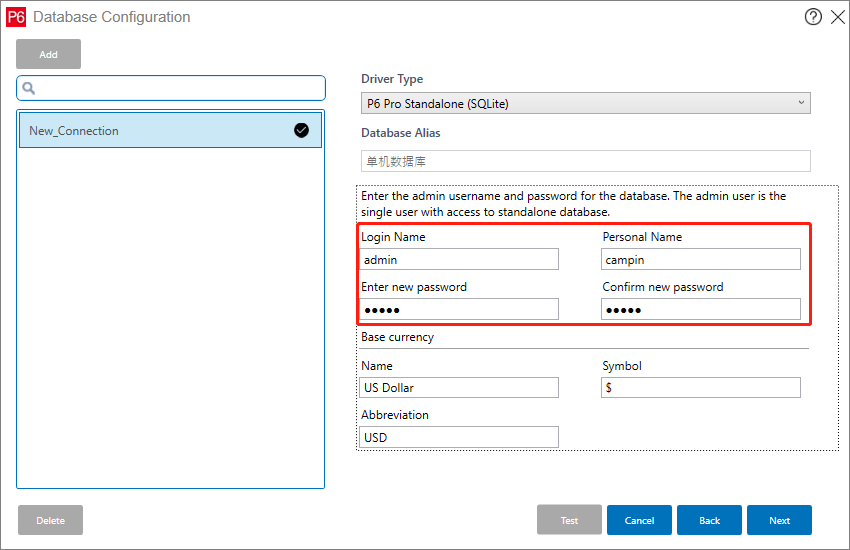Edit the Login Name field
This screenshot has width=850, height=550.
pos(459,259)
